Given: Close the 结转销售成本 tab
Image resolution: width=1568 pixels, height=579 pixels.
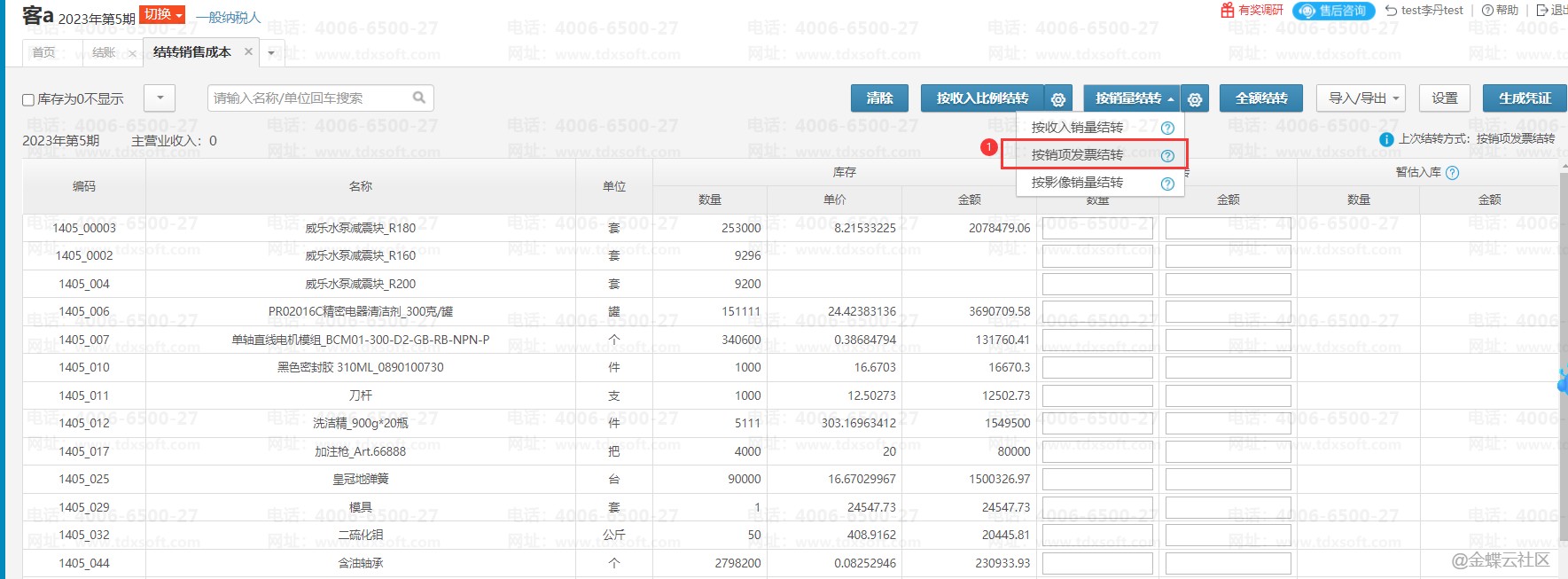Looking at the screenshot, I should coord(248,52).
